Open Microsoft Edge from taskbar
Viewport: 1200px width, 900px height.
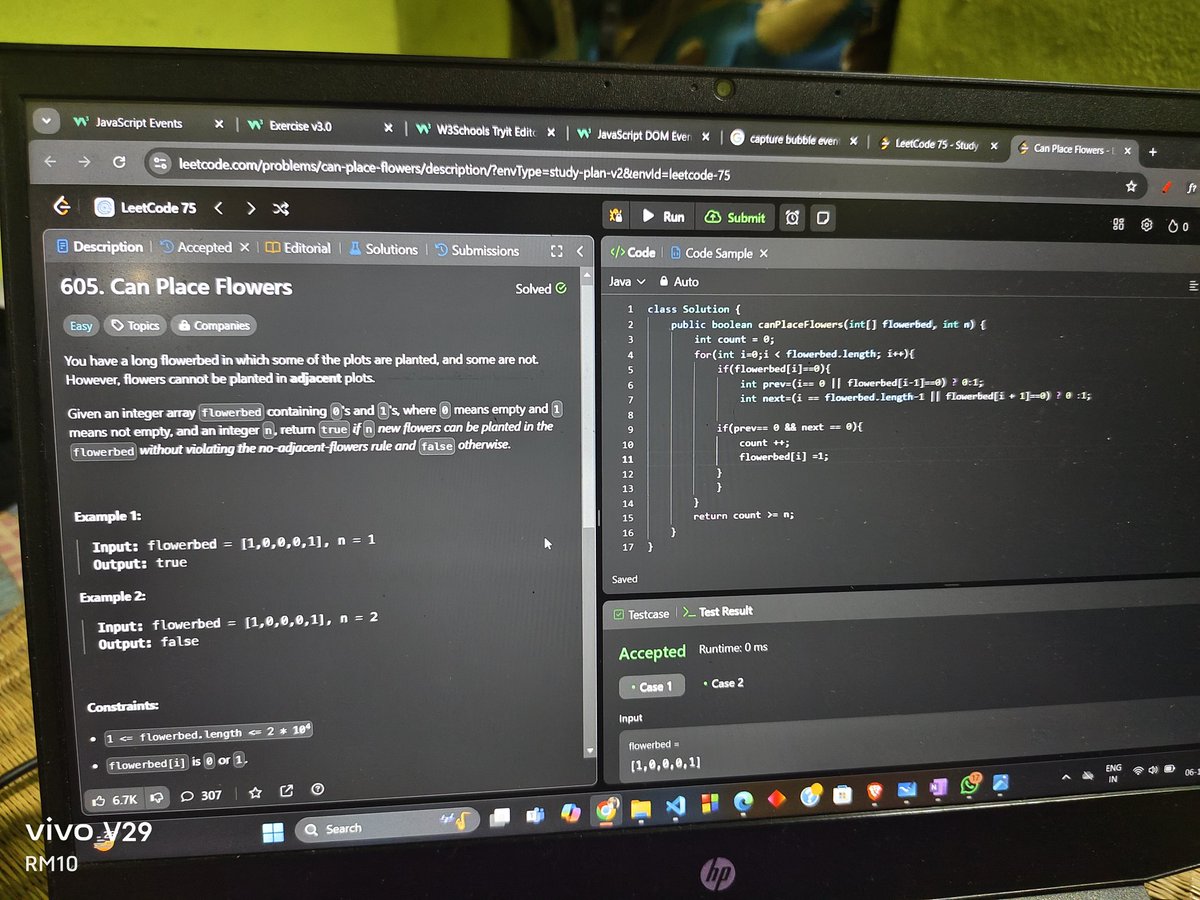point(742,801)
